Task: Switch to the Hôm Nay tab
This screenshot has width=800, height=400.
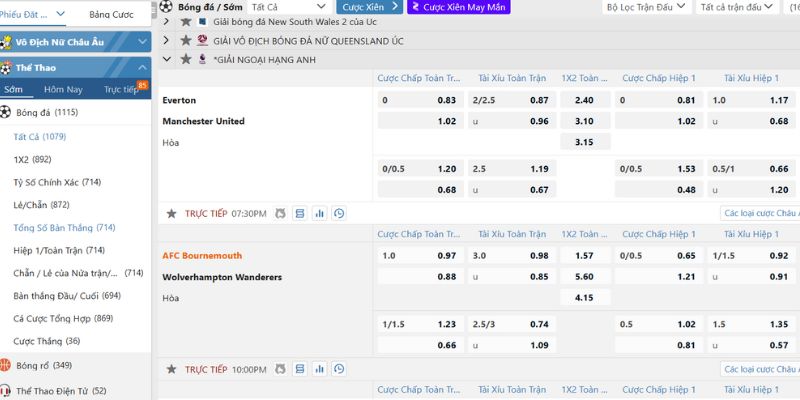Action: 63,89
